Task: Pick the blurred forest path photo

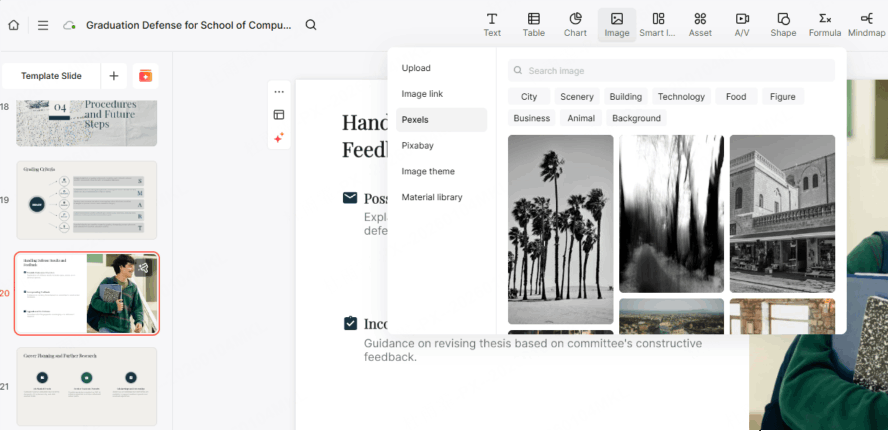Action: 672,214
